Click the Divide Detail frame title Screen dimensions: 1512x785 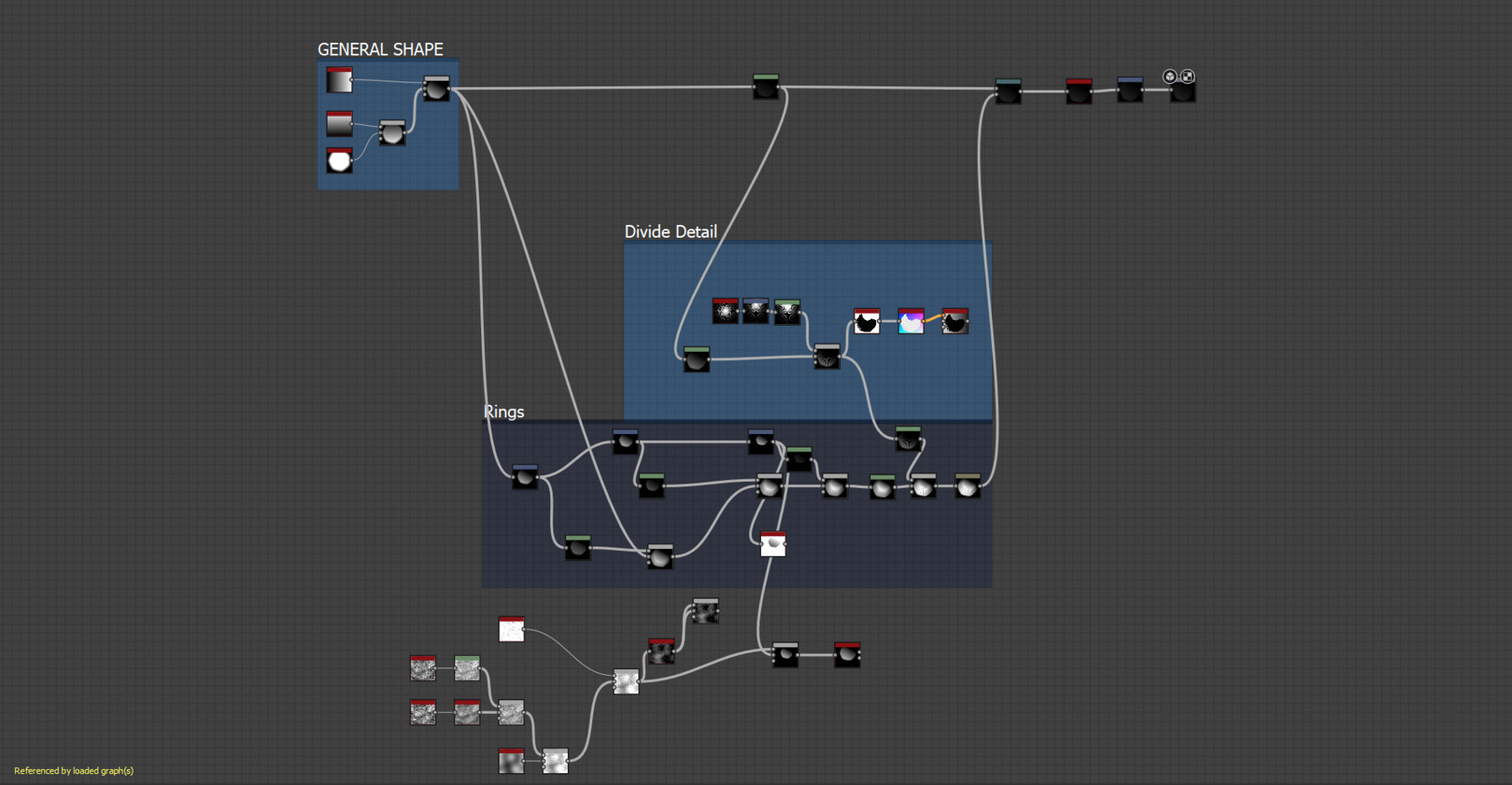(x=670, y=232)
